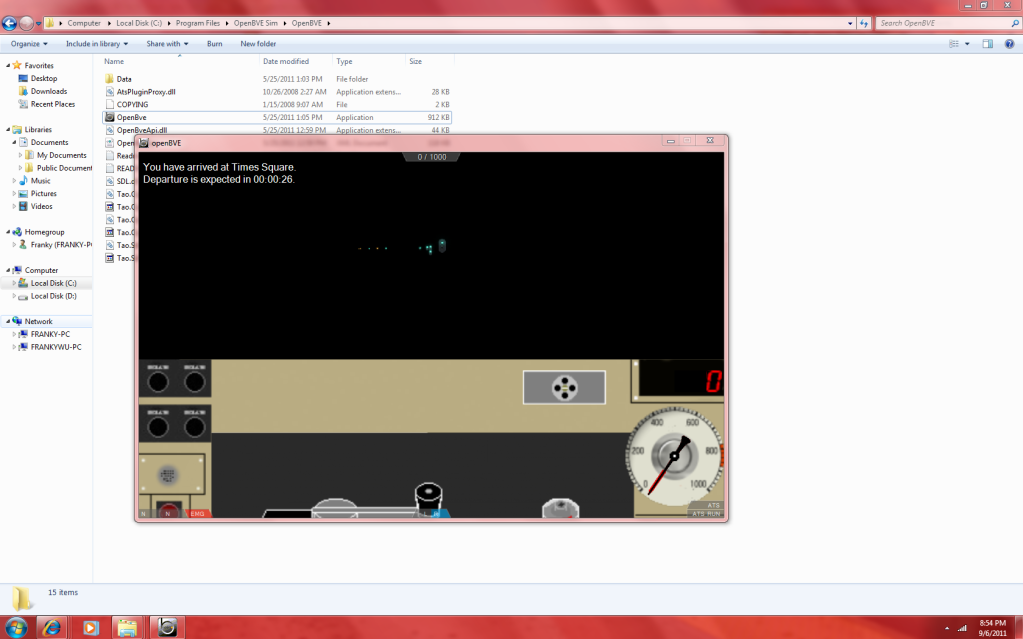Click Computer in the address bar breadcrumb
This screenshot has height=639, width=1023.
click(x=84, y=23)
